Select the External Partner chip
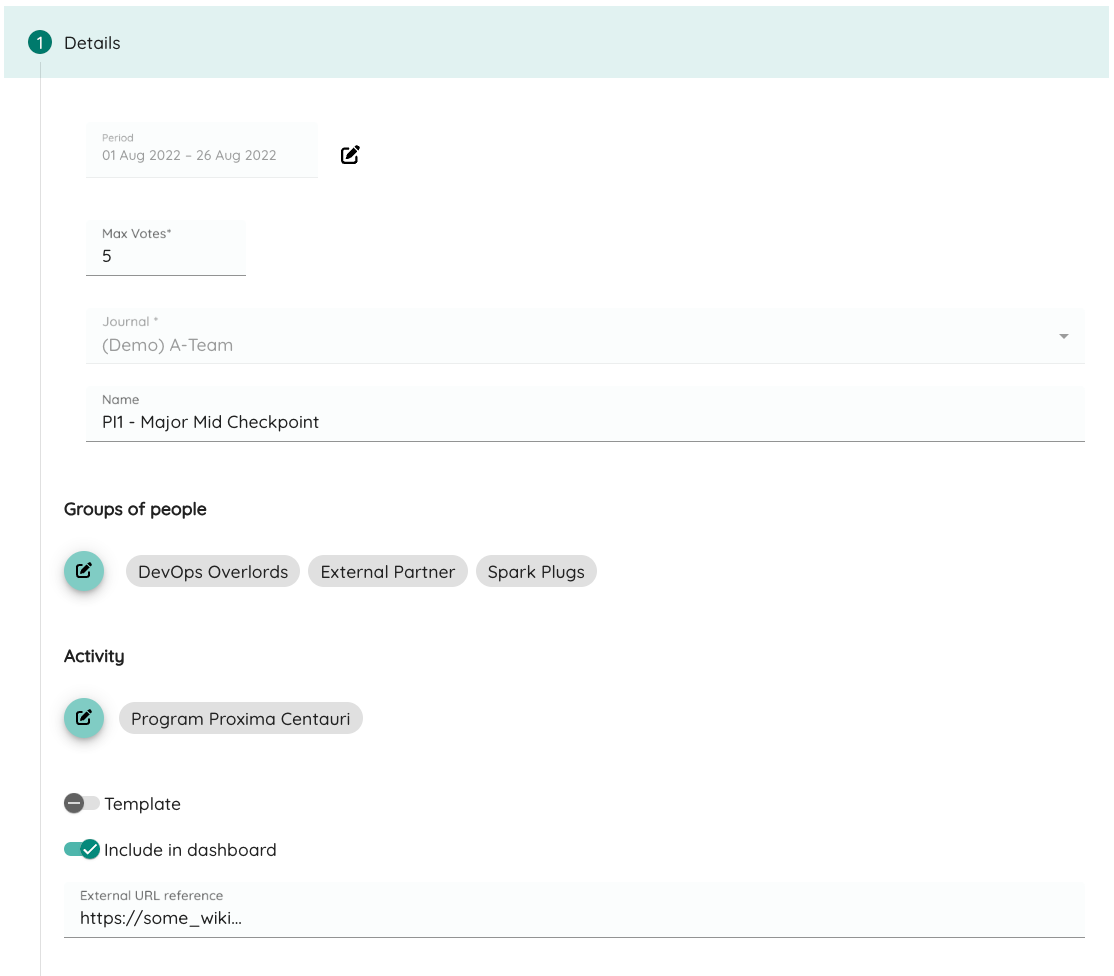Viewport: 1114px width, 976px height. coord(387,571)
